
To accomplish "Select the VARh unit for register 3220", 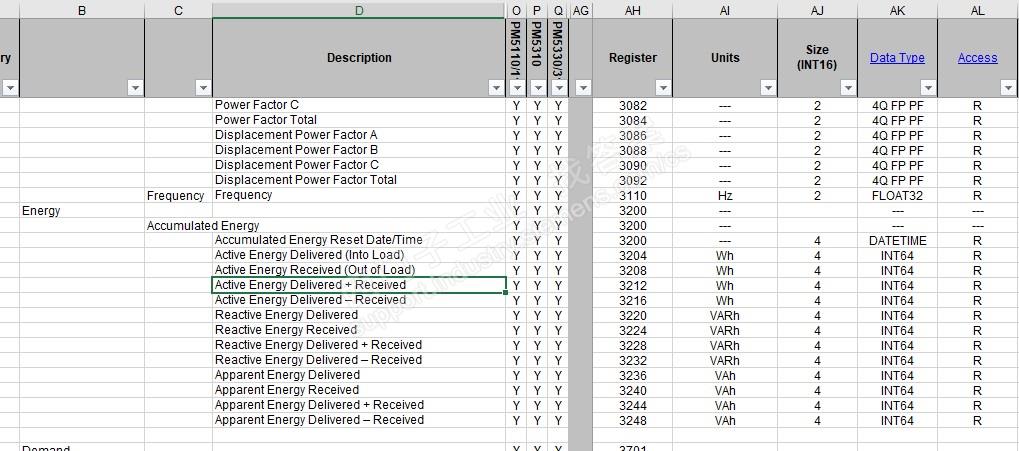I will coord(725,315).
